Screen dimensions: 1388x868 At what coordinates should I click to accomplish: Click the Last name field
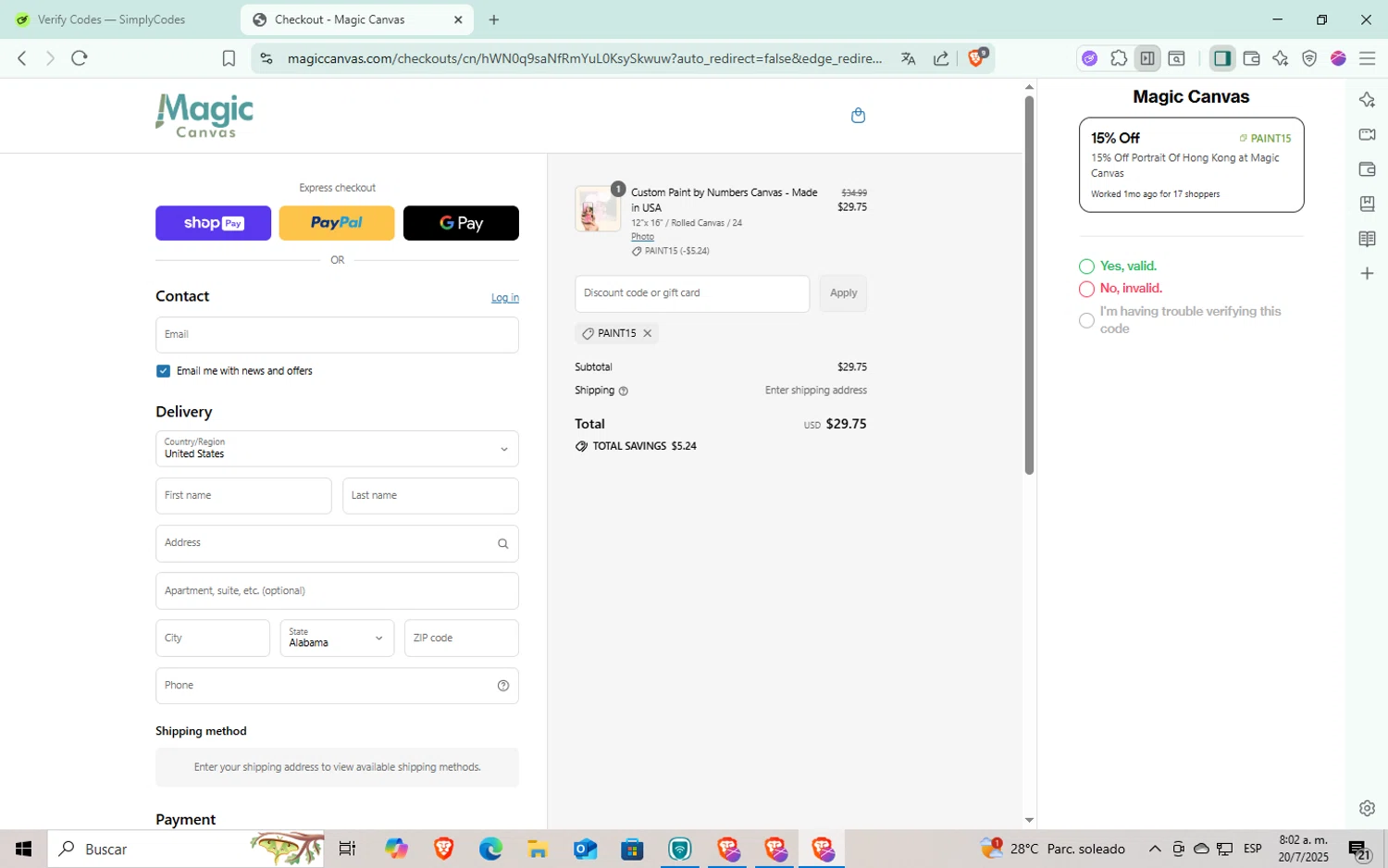point(430,496)
